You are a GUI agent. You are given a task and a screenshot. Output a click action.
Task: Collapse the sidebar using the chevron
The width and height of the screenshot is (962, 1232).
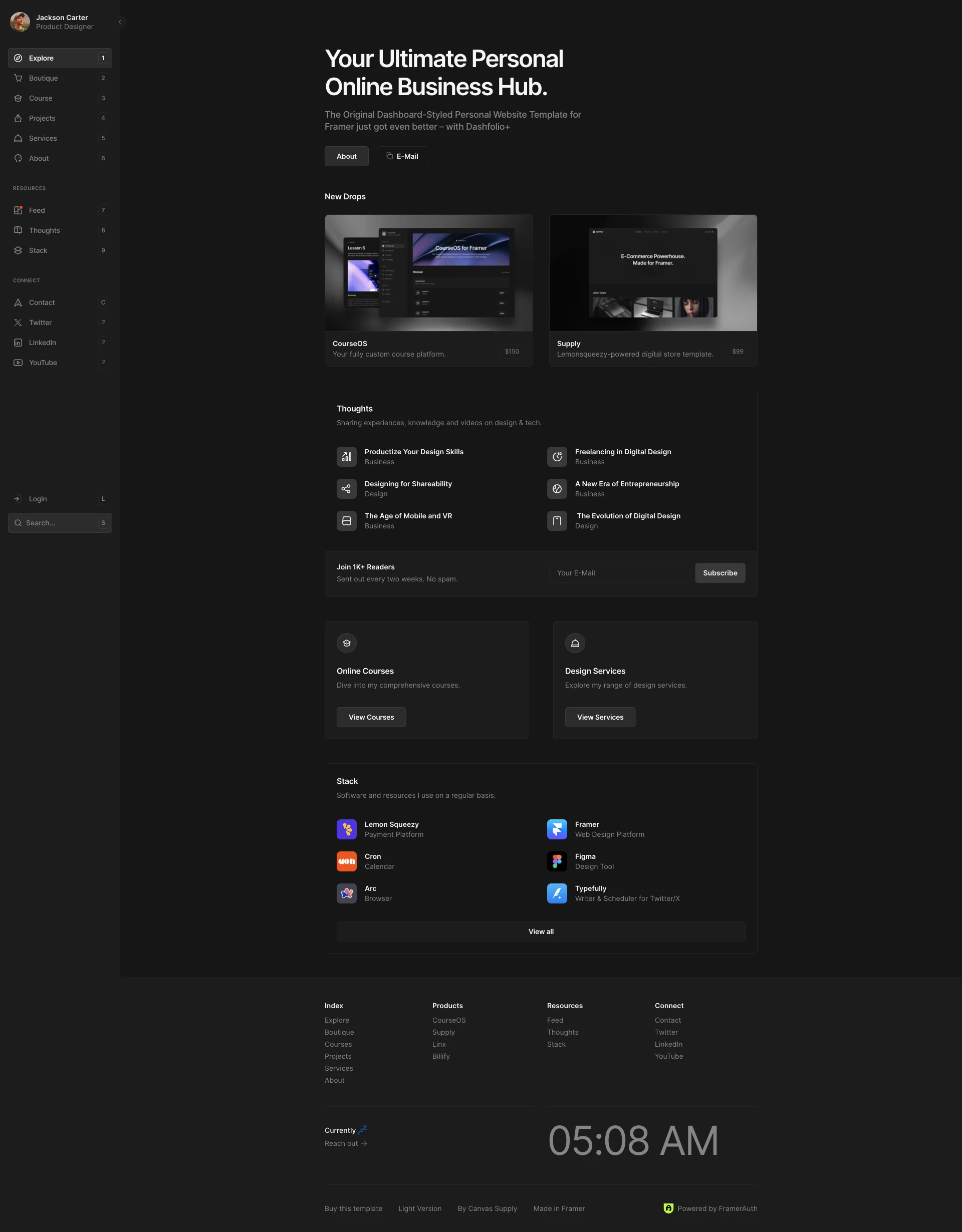(120, 22)
